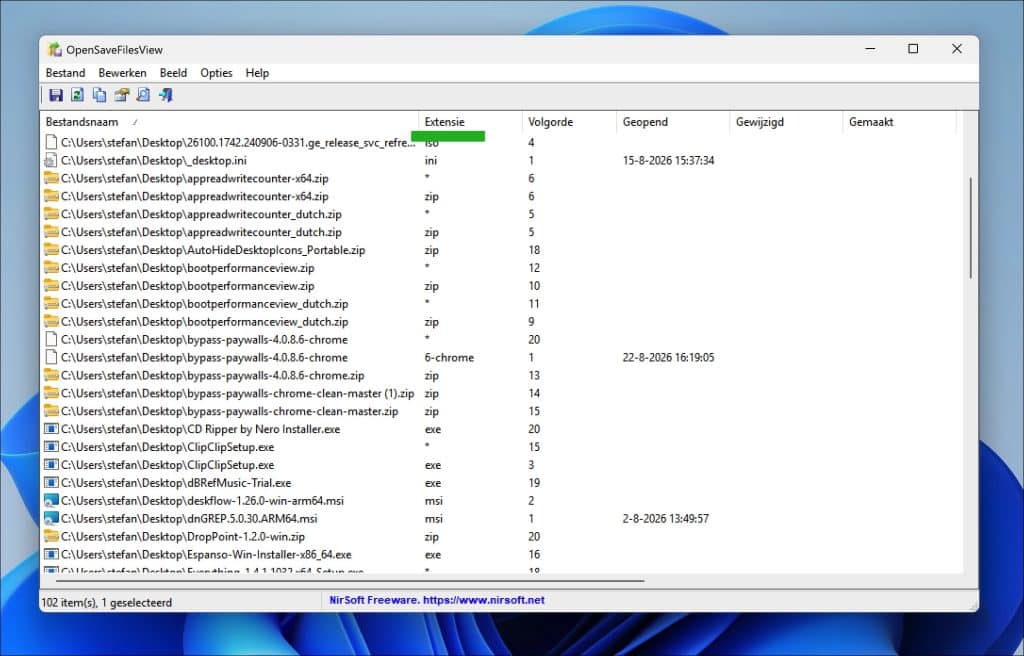
Task: Click icon of the bypass-paywalls-4.0.8.6-chrome row with 6-chrome extension
Action: [50, 357]
